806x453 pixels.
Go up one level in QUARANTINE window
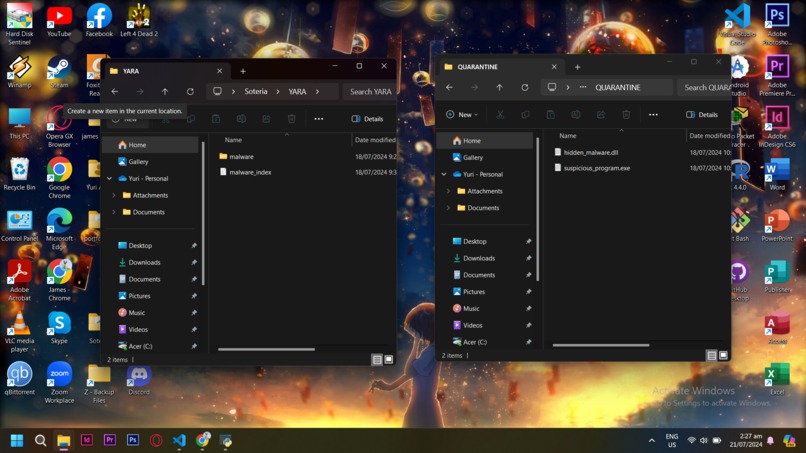click(x=500, y=87)
